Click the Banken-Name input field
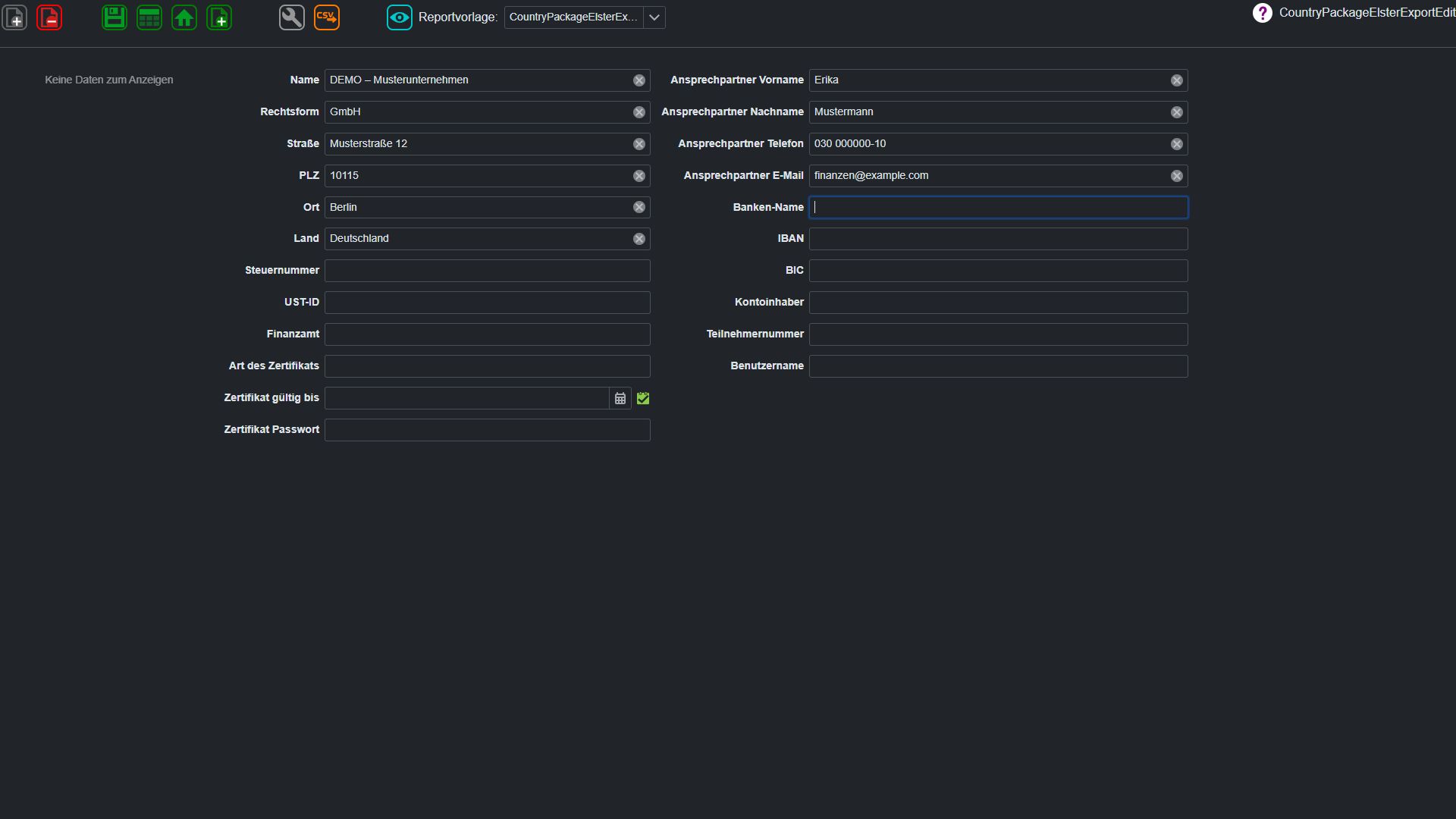This screenshot has width=1456, height=819. click(x=999, y=208)
